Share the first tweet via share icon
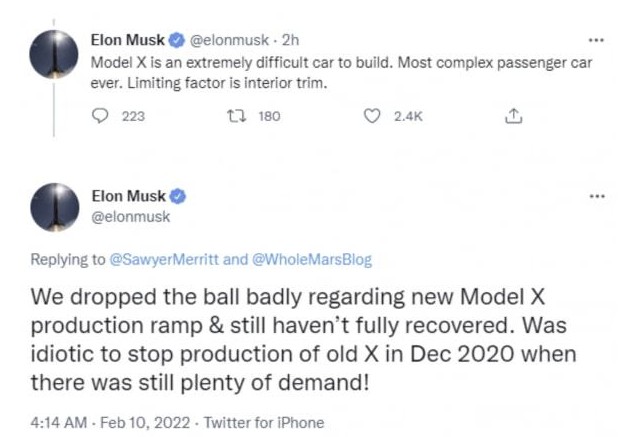Viewport: 624px width, 437px height. click(x=514, y=116)
